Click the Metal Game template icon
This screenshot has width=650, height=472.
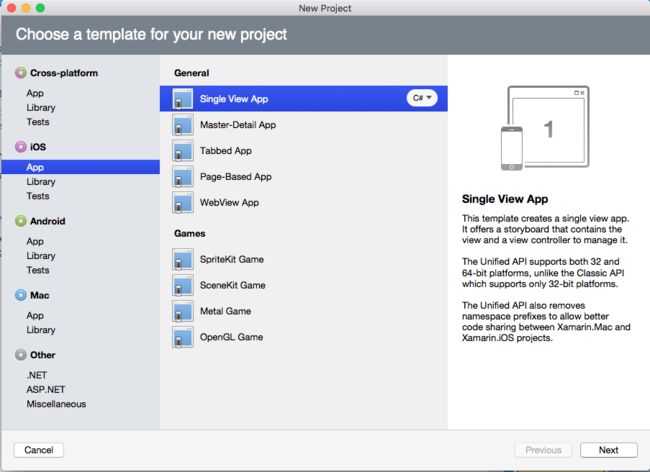click(x=183, y=311)
